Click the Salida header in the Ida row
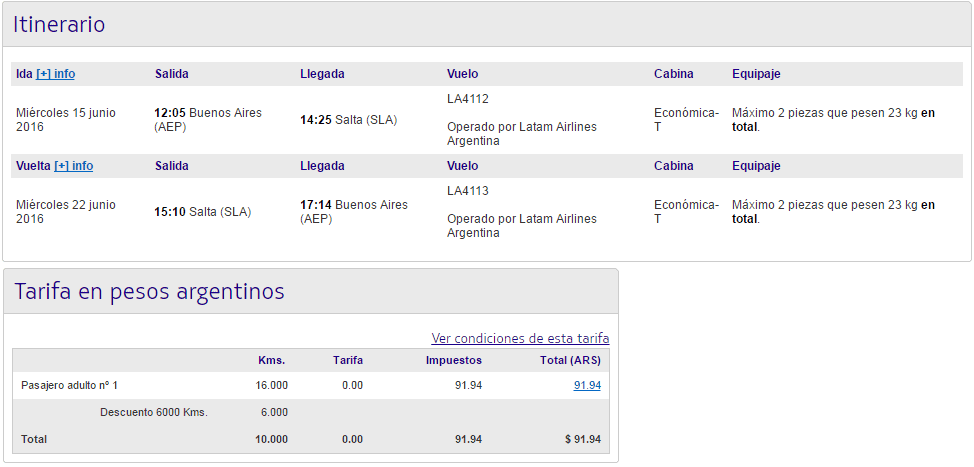Screen dimensions: 974x467 pyautogui.click(x=171, y=74)
